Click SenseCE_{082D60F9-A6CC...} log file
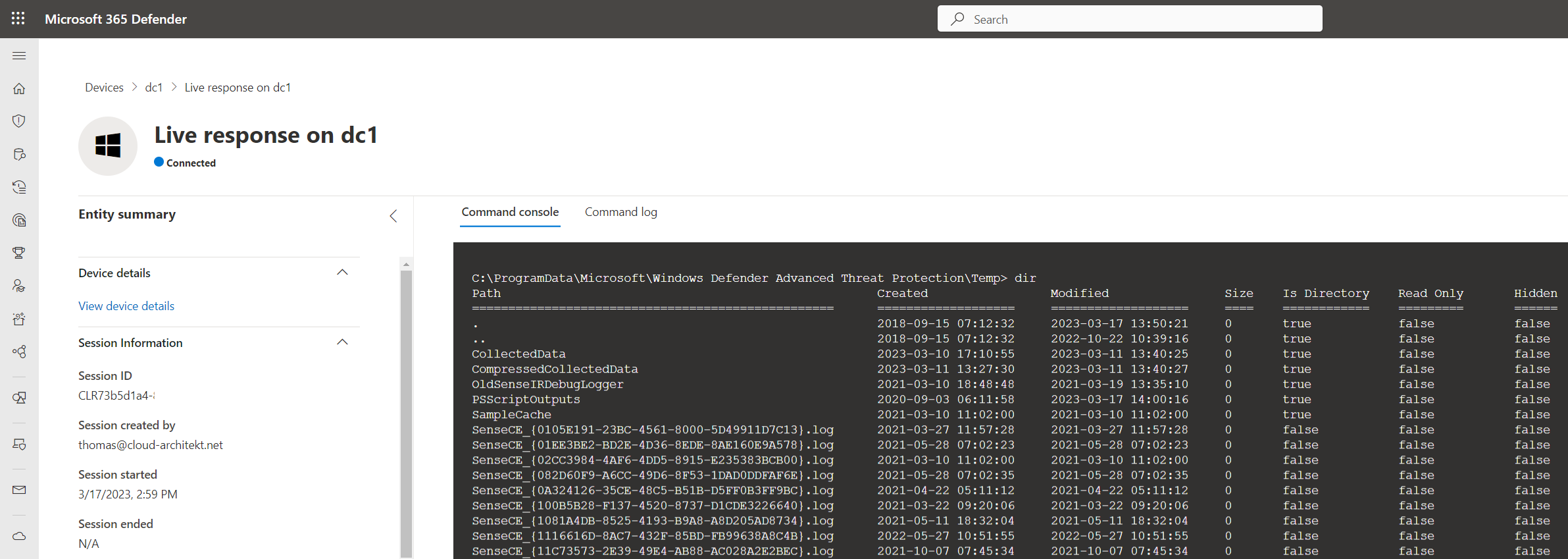Image resolution: width=1568 pixels, height=559 pixels. click(x=653, y=475)
